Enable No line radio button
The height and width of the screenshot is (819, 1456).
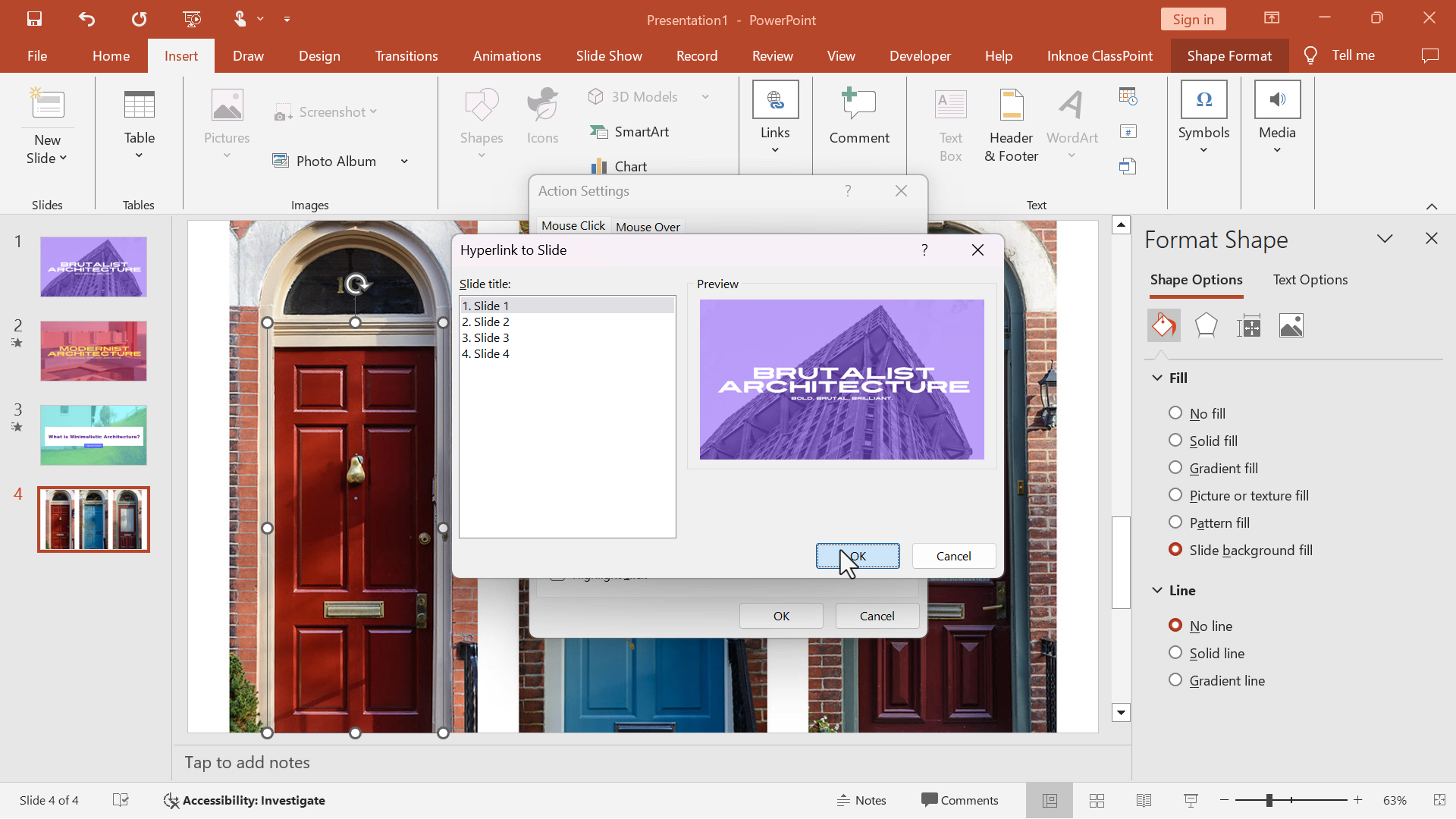click(1175, 624)
